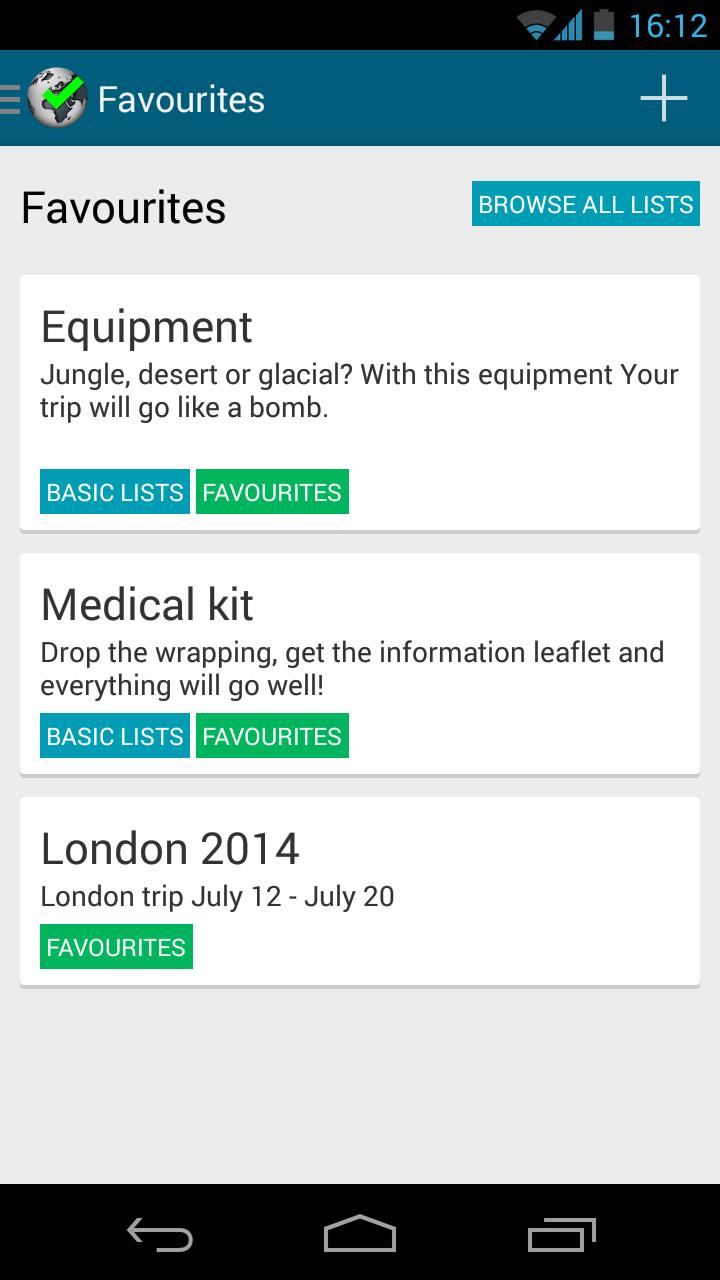Open the recent apps overview
Screen dimensions: 720x1280
(561, 1235)
